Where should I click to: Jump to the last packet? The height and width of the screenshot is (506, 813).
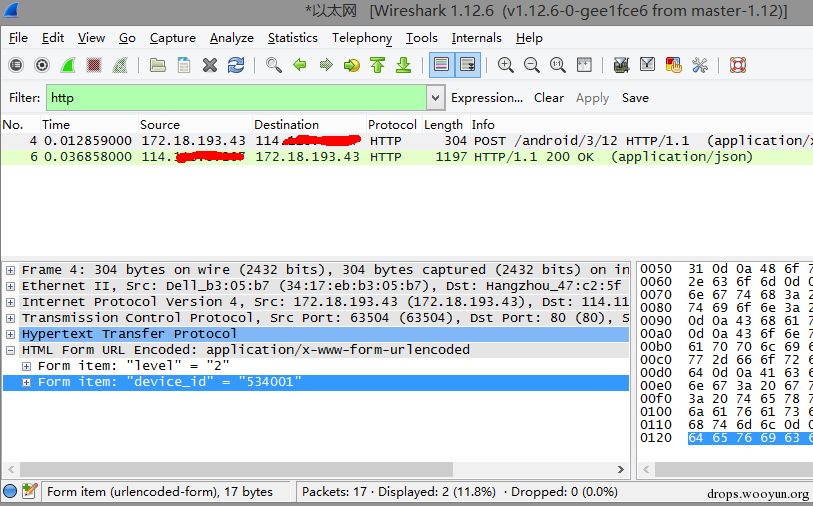pos(403,65)
